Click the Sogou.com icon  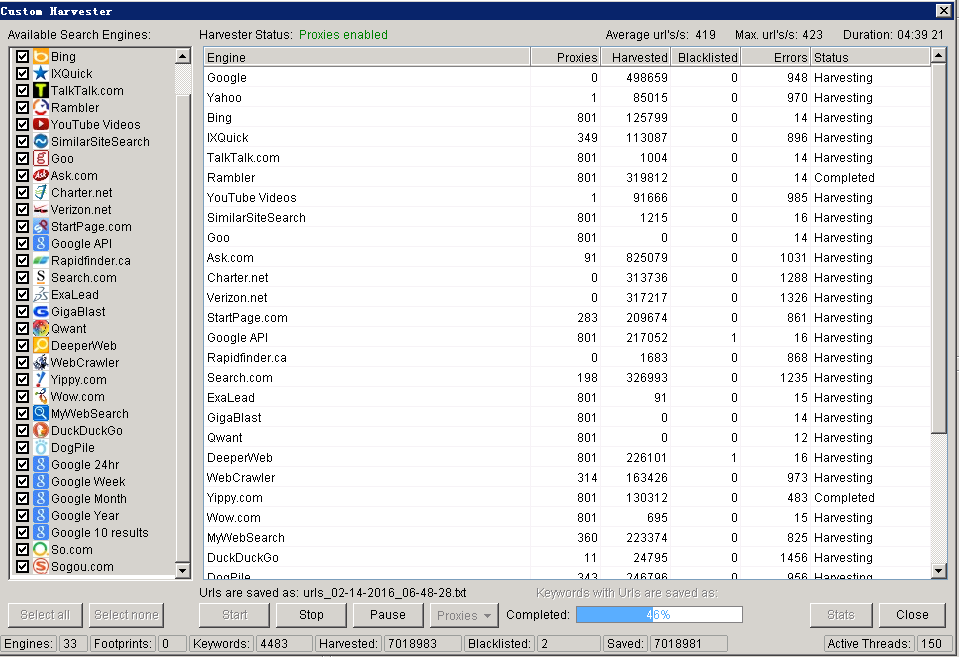(x=41, y=566)
